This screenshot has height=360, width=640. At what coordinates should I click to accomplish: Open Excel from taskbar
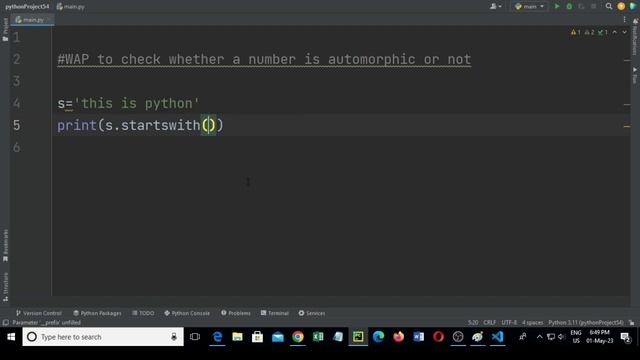pyautogui.click(x=318, y=337)
